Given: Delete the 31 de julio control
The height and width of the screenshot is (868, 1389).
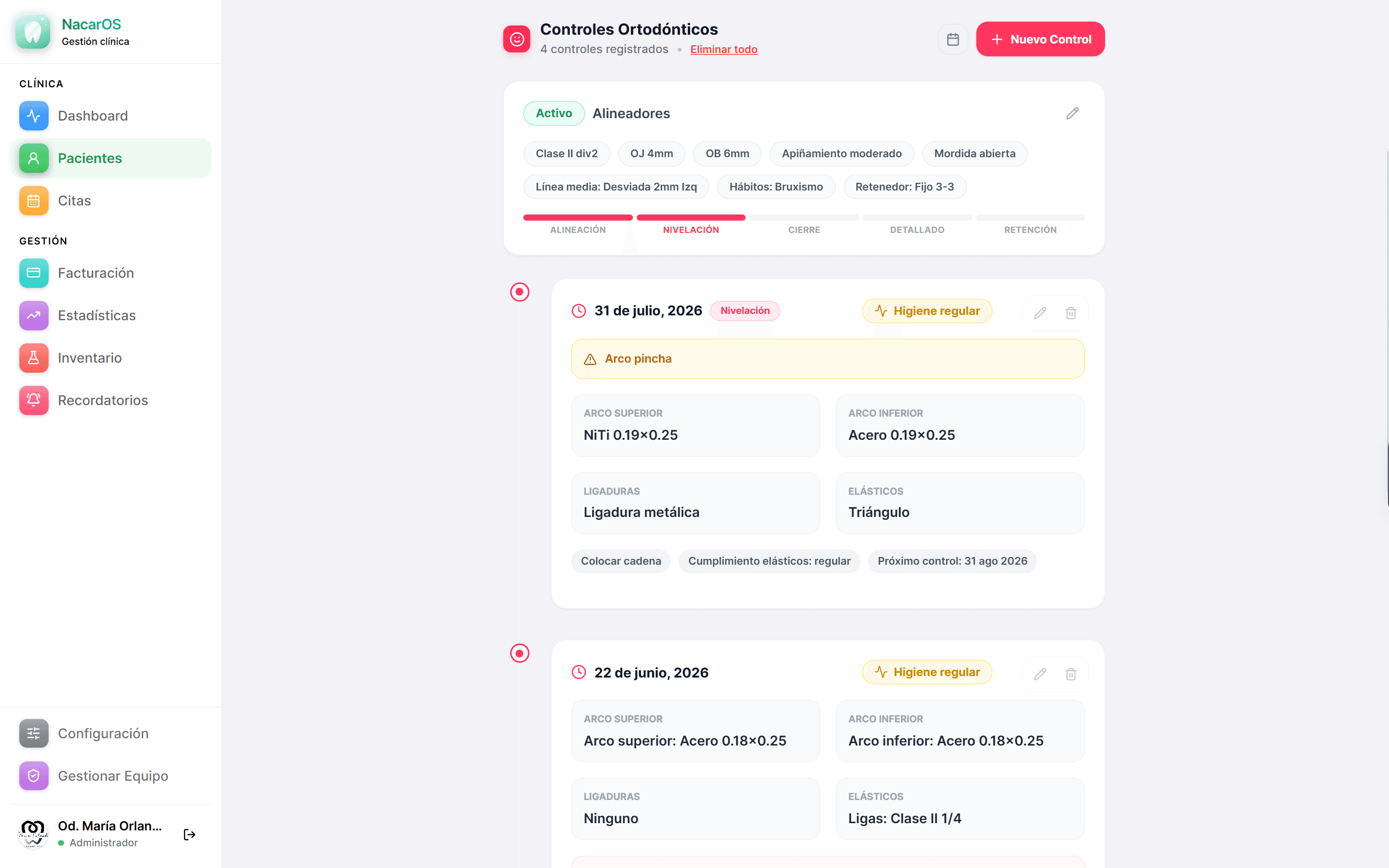Looking at the screenshot, I should click(x=1071, y=313).
